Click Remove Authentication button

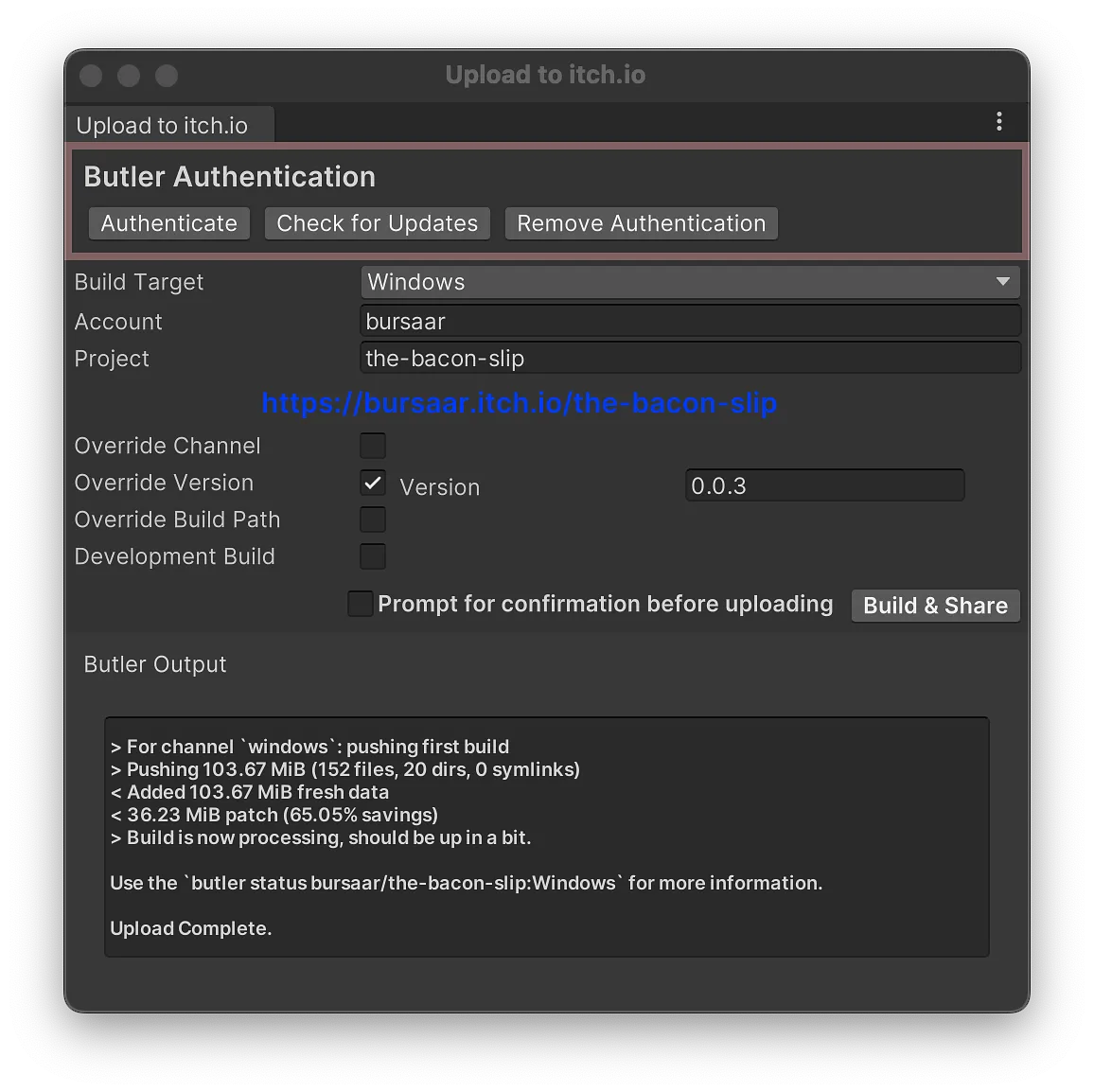641,223
